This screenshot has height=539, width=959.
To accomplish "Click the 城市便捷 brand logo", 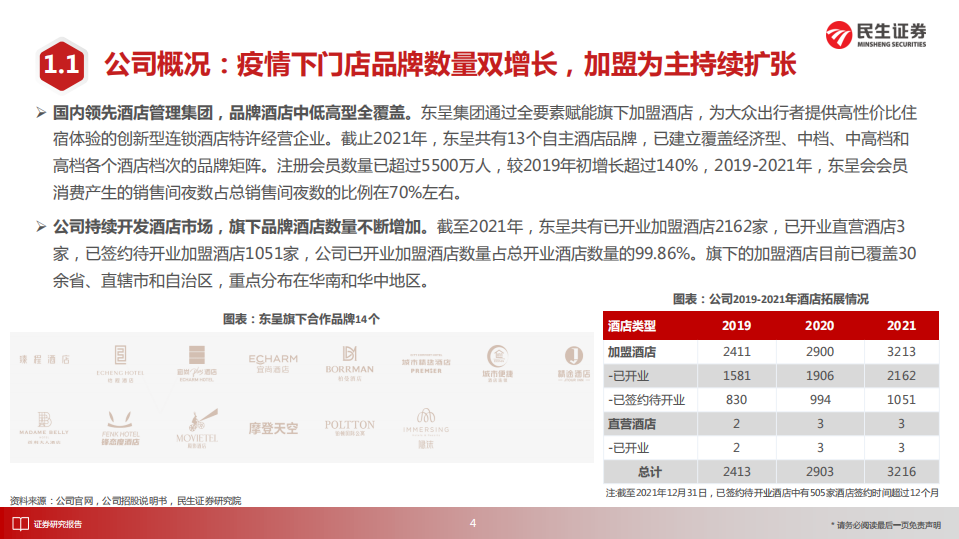I will tap(497, 364).
